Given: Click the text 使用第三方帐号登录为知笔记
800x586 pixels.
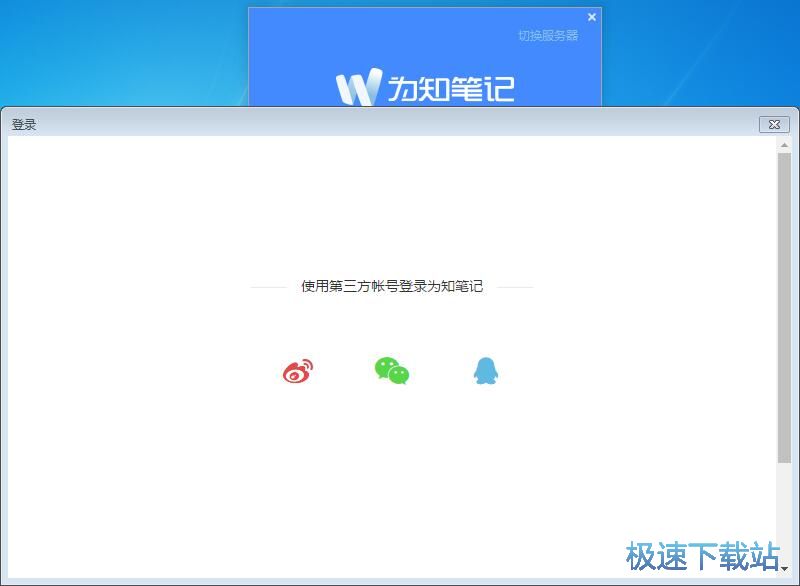Looking at the screenshot, I should [x=392, y=286].
